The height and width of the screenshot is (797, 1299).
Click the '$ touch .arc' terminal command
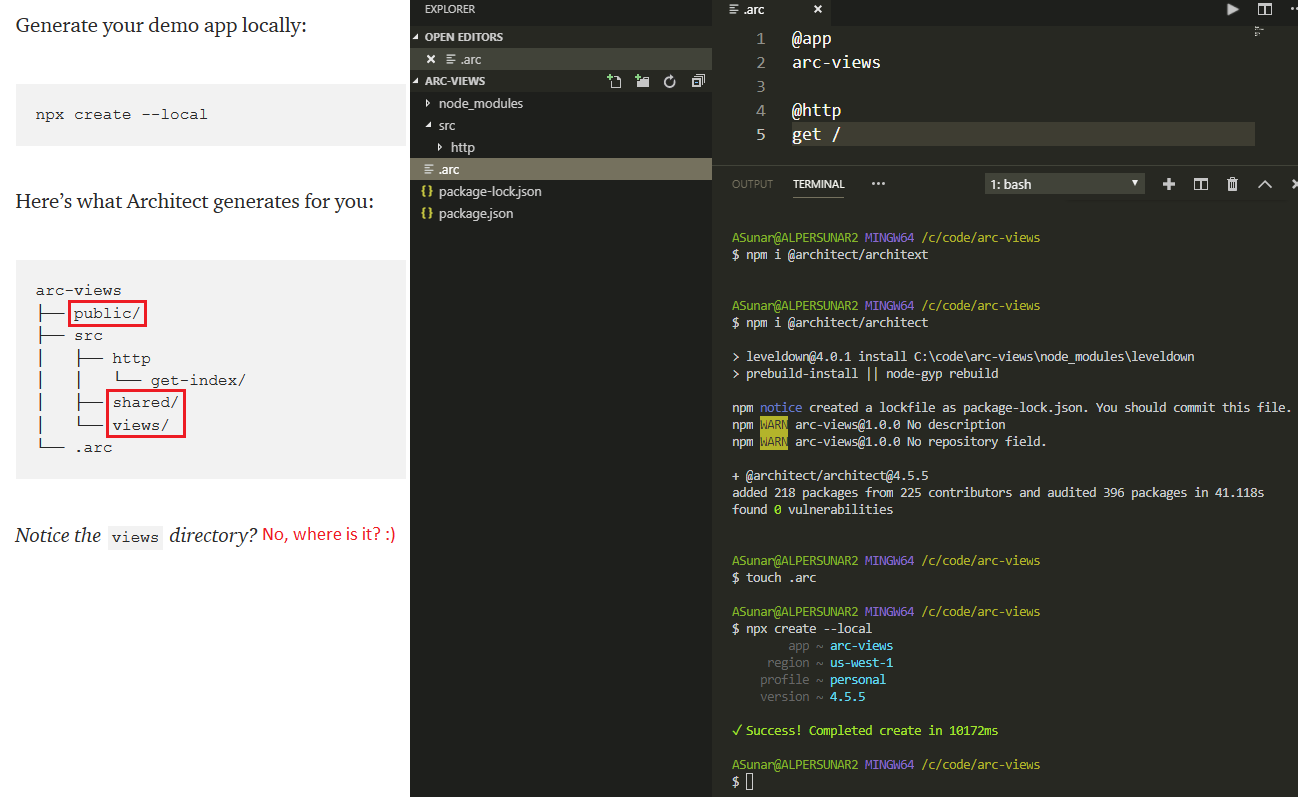point(774,577)
